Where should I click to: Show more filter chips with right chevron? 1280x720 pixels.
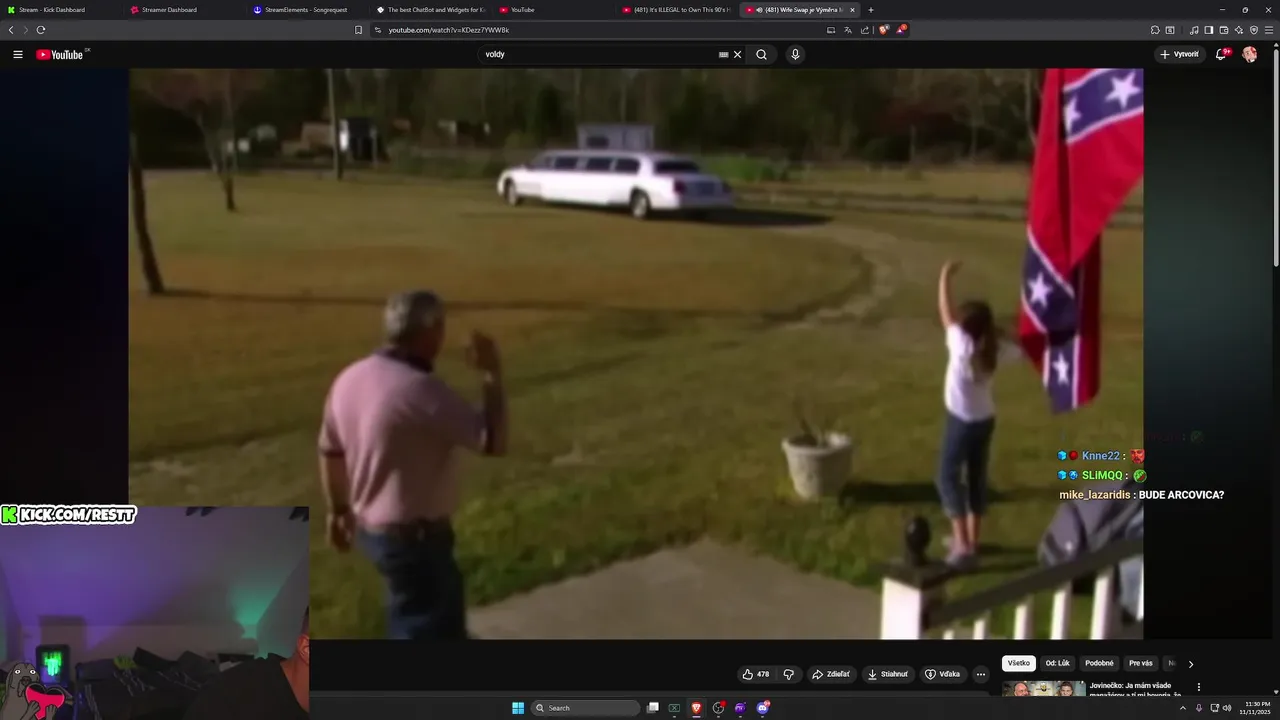[x=1191, y=664]
